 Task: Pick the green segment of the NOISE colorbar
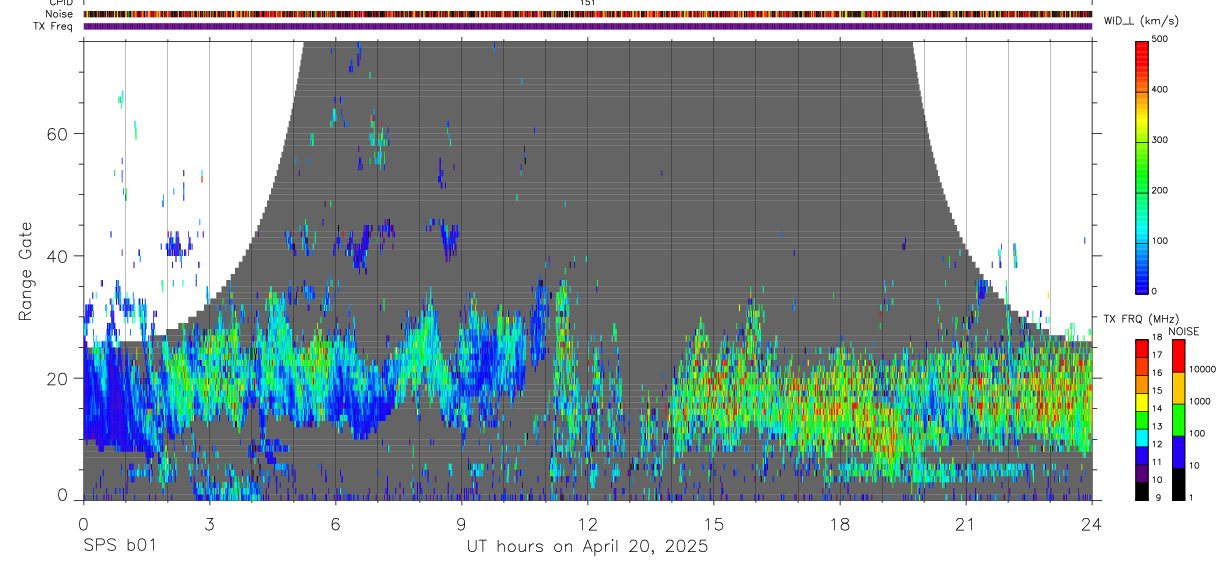(1177, 419)
